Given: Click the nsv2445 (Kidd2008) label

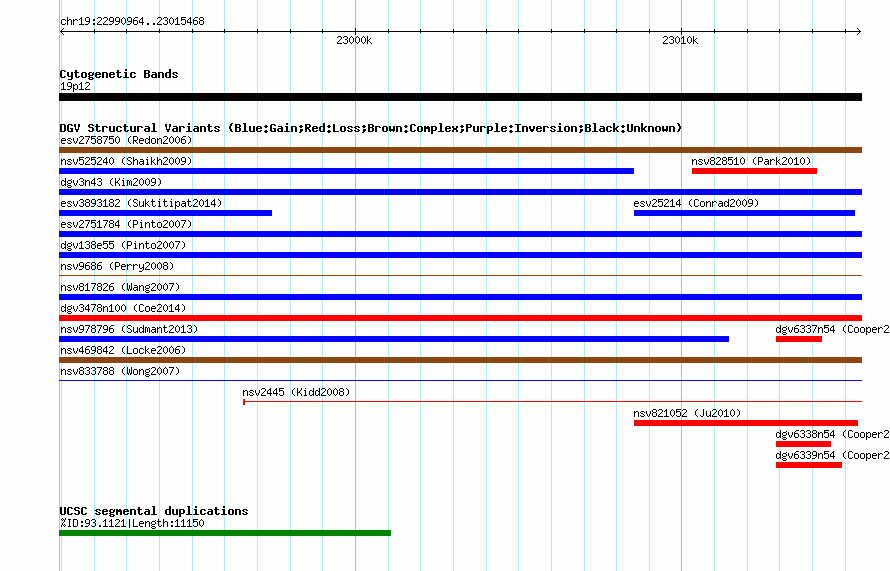Looking at the screenshot, I should tap(296, 392).
